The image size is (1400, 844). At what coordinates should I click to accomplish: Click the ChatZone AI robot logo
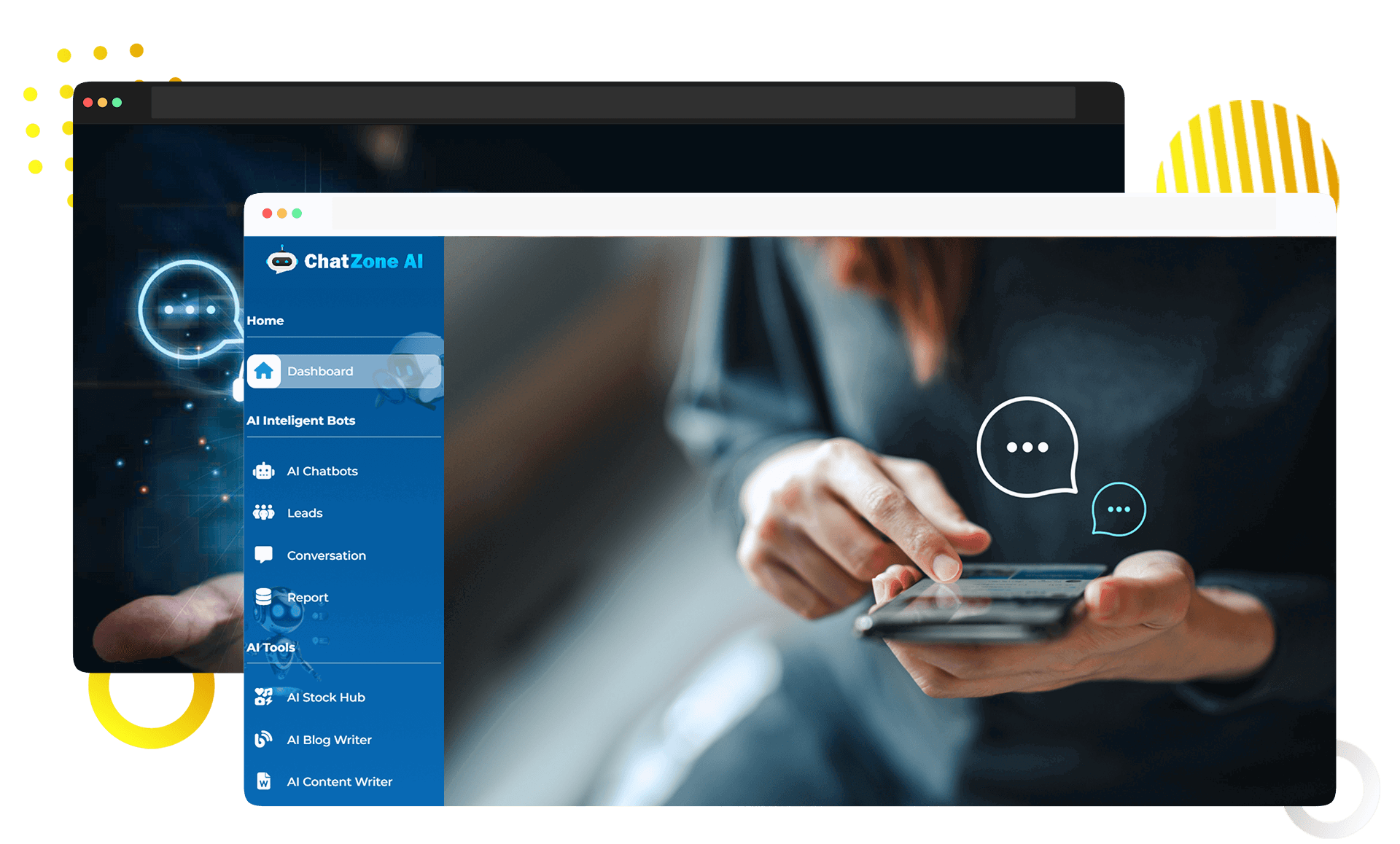281,261
